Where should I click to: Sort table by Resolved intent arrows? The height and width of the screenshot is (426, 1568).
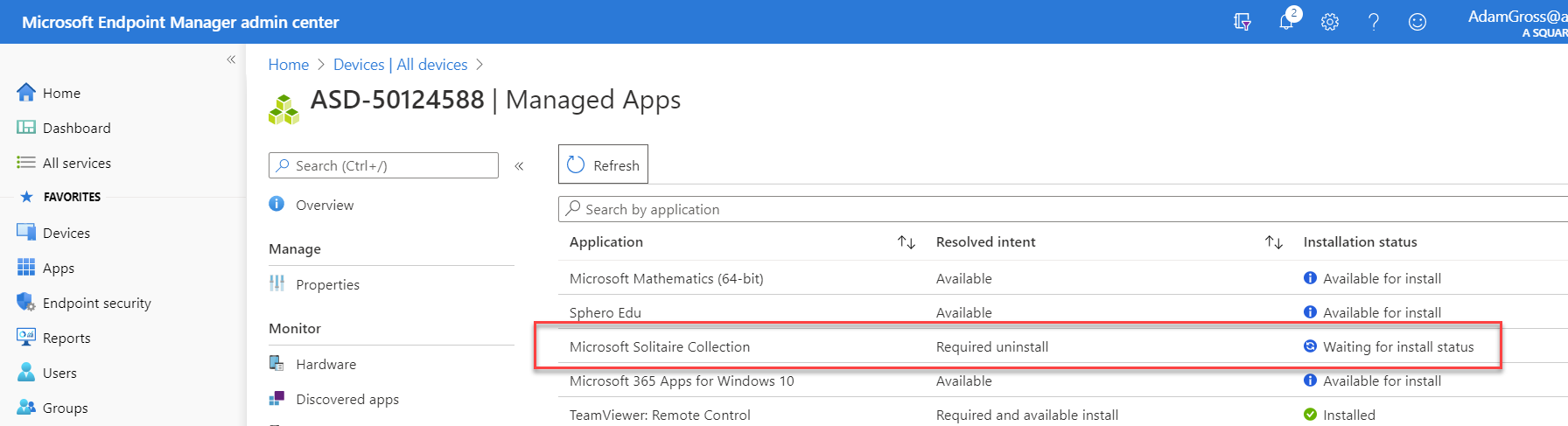pos(1274,242)
